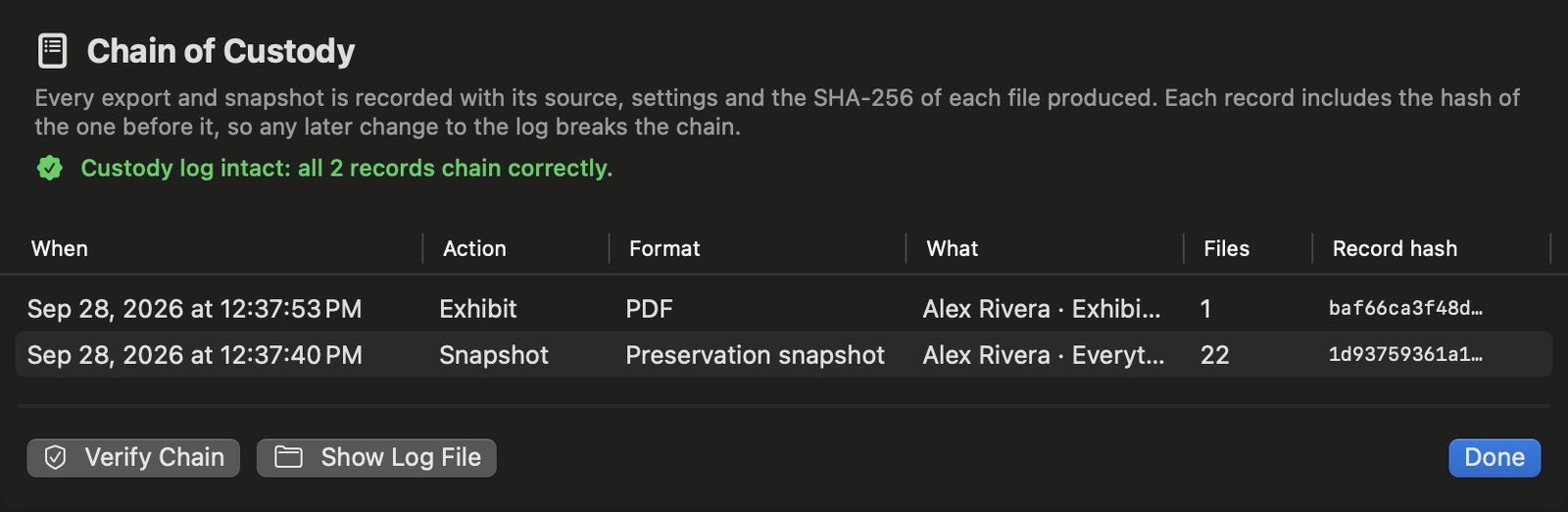Click the Record hash column header
The image size is (1568, 512).
(1395, 249)
